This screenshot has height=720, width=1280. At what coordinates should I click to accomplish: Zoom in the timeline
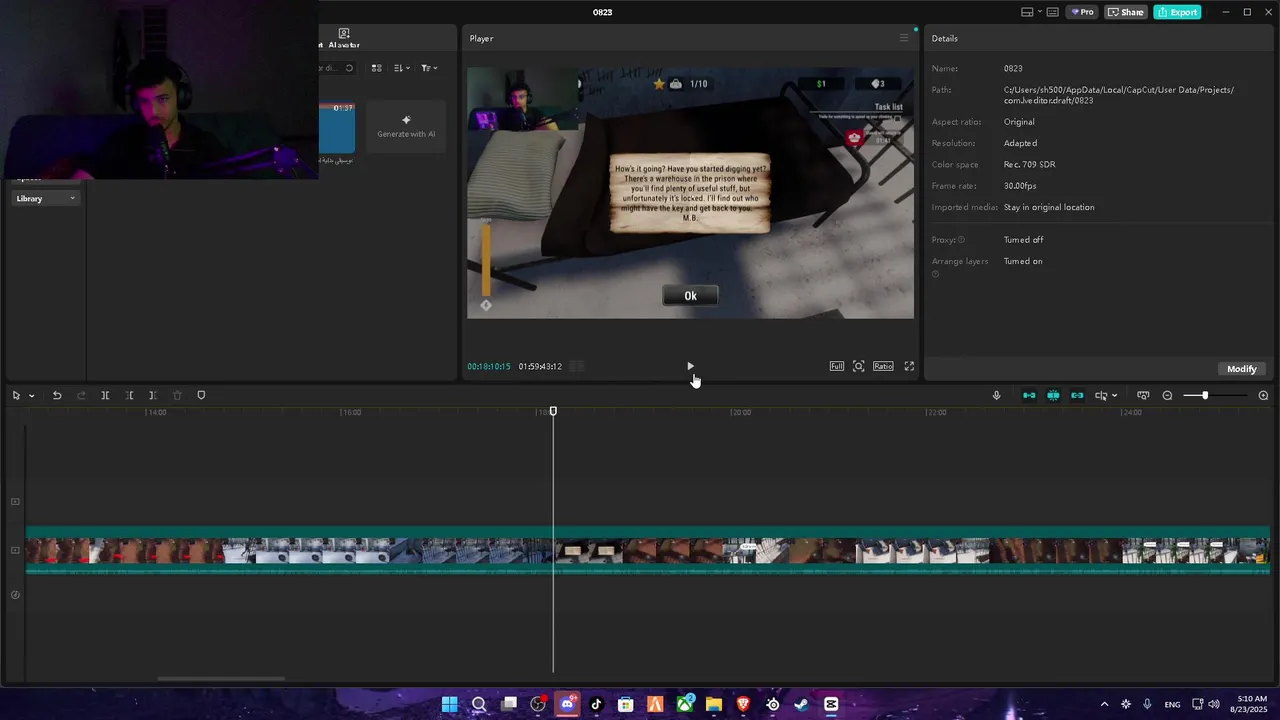coord(1263,395)
